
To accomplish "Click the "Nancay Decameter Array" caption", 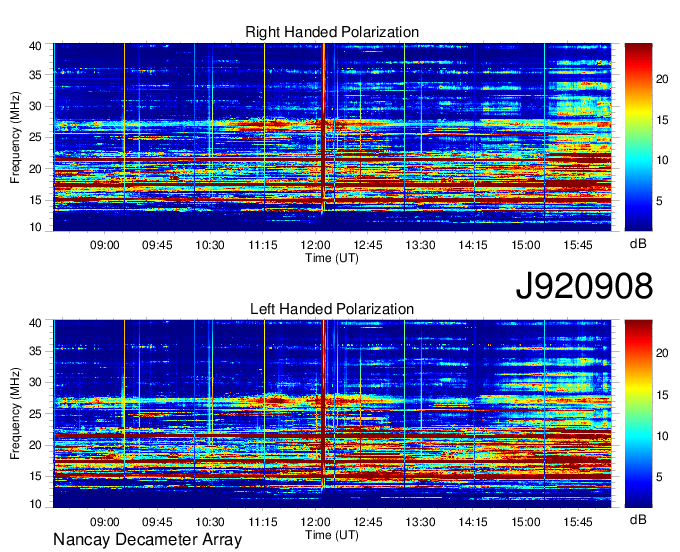I will pos(147,540).
